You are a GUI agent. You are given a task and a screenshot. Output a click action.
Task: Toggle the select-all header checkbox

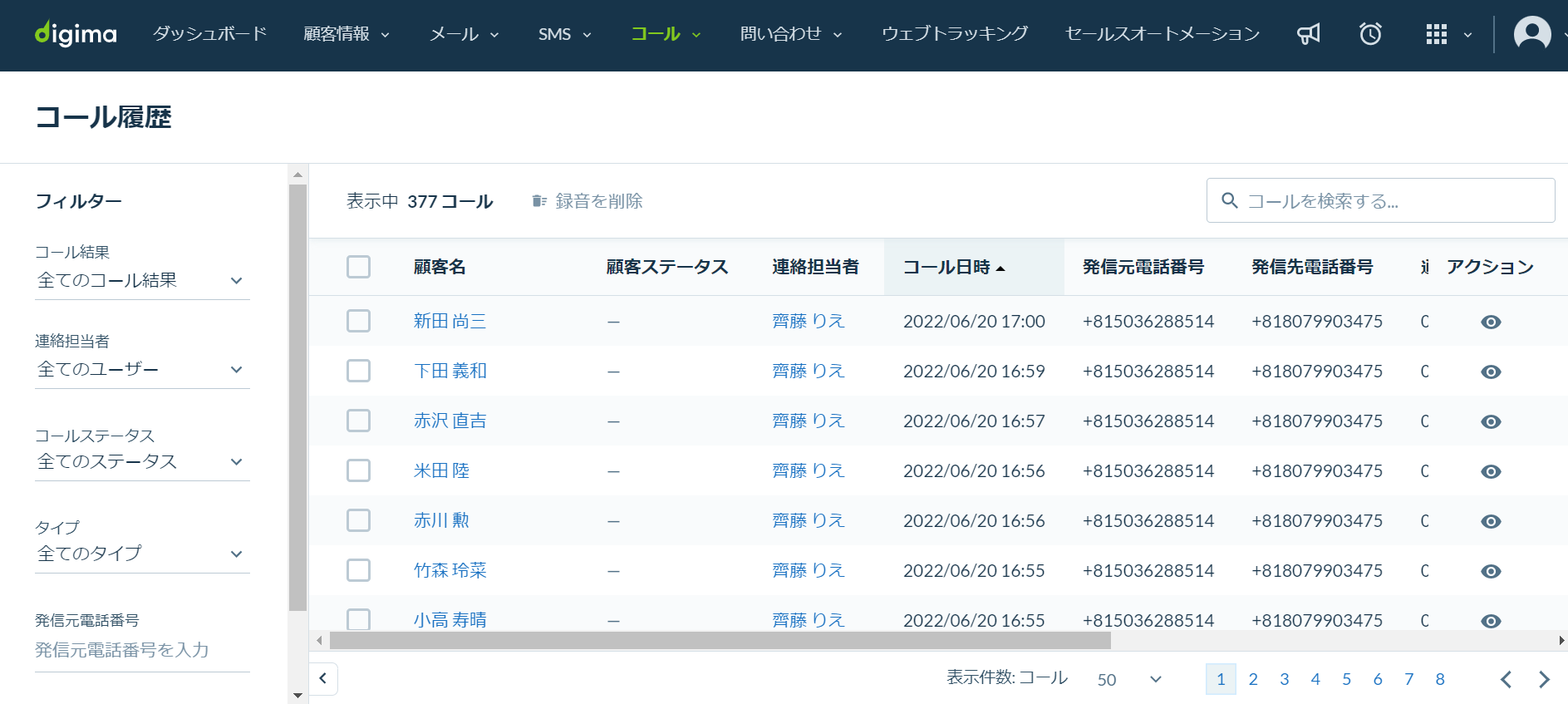tap(358, 267)
